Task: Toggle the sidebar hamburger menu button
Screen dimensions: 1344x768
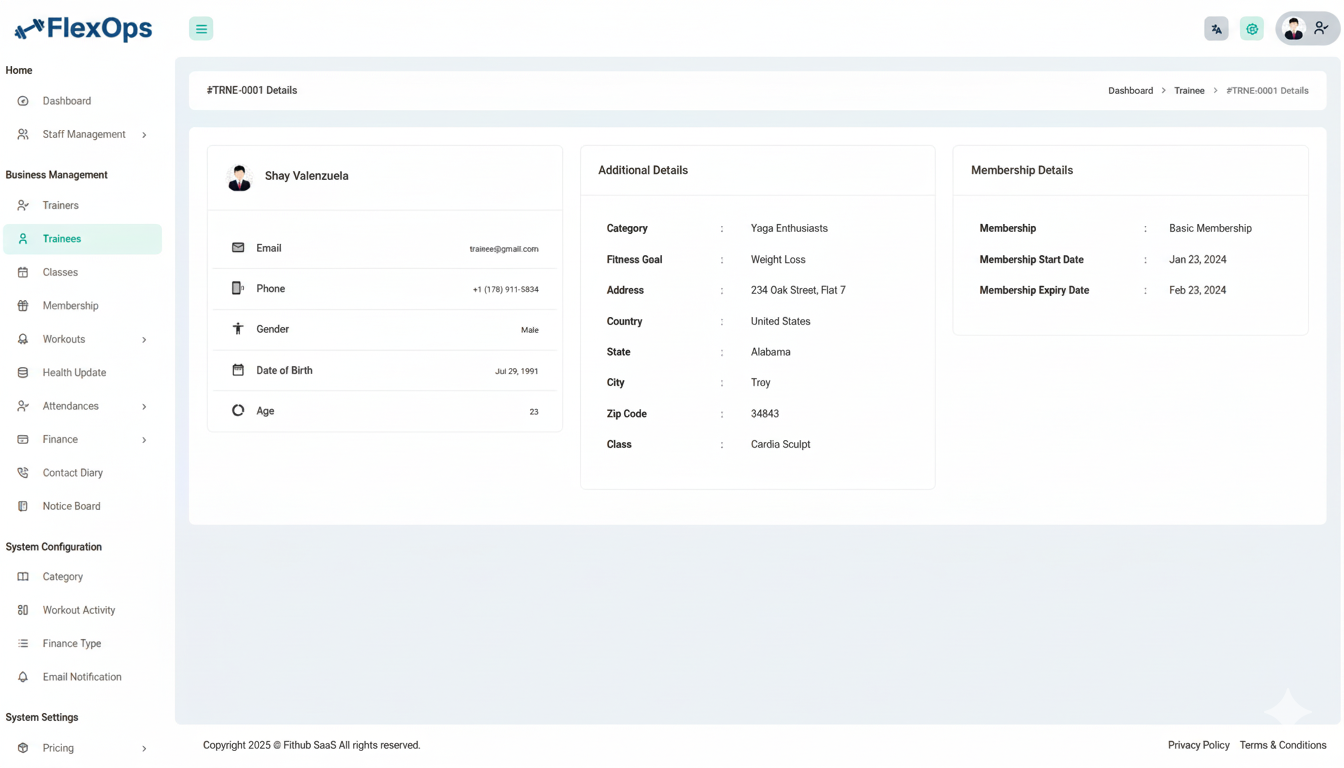Action: [x=201, y=29]
